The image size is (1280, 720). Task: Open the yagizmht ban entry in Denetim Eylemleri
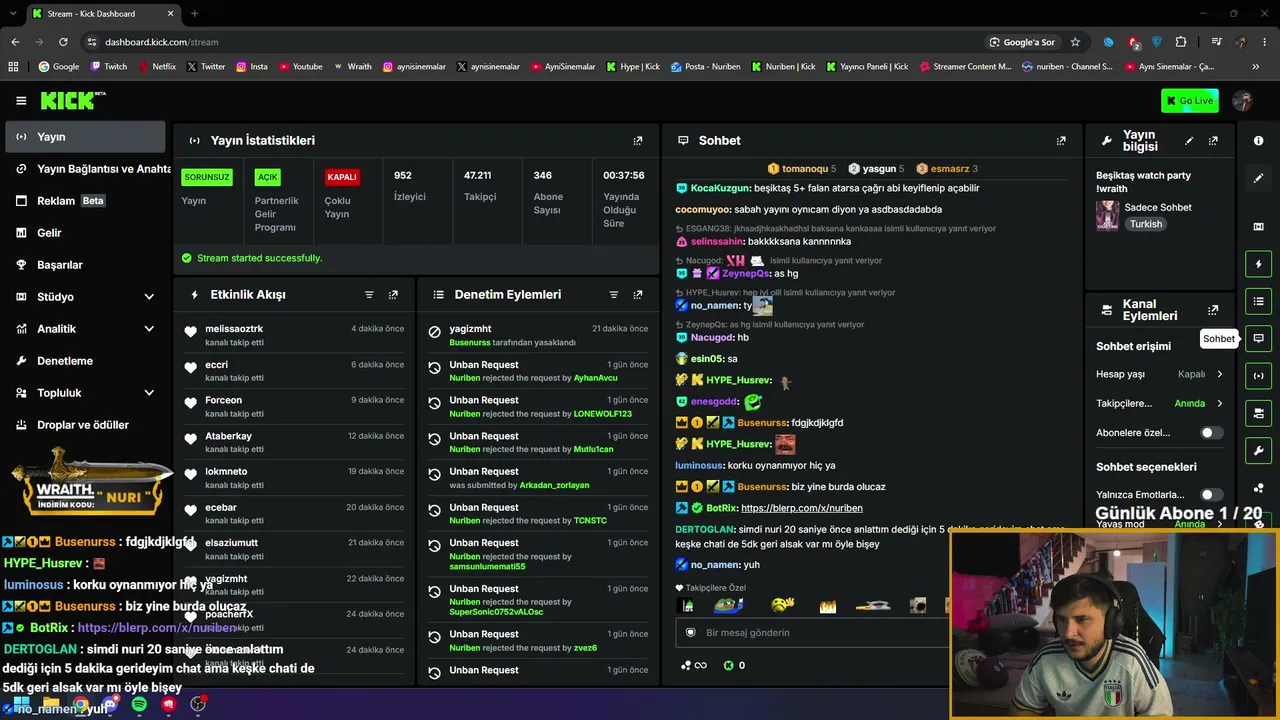(538, 335)
